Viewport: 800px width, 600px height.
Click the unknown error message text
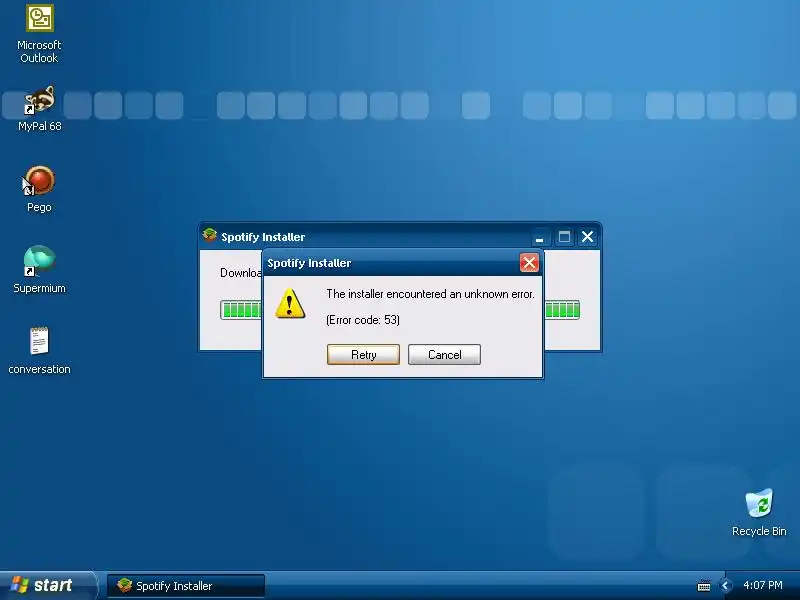click(430, 294)
